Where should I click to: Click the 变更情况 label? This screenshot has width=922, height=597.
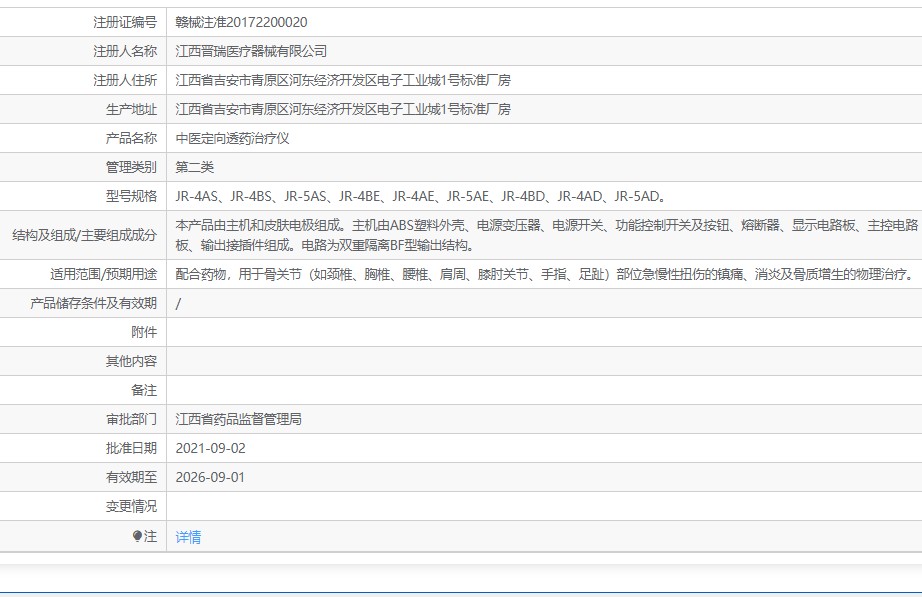pyautogui.click(x=132, y=506)
